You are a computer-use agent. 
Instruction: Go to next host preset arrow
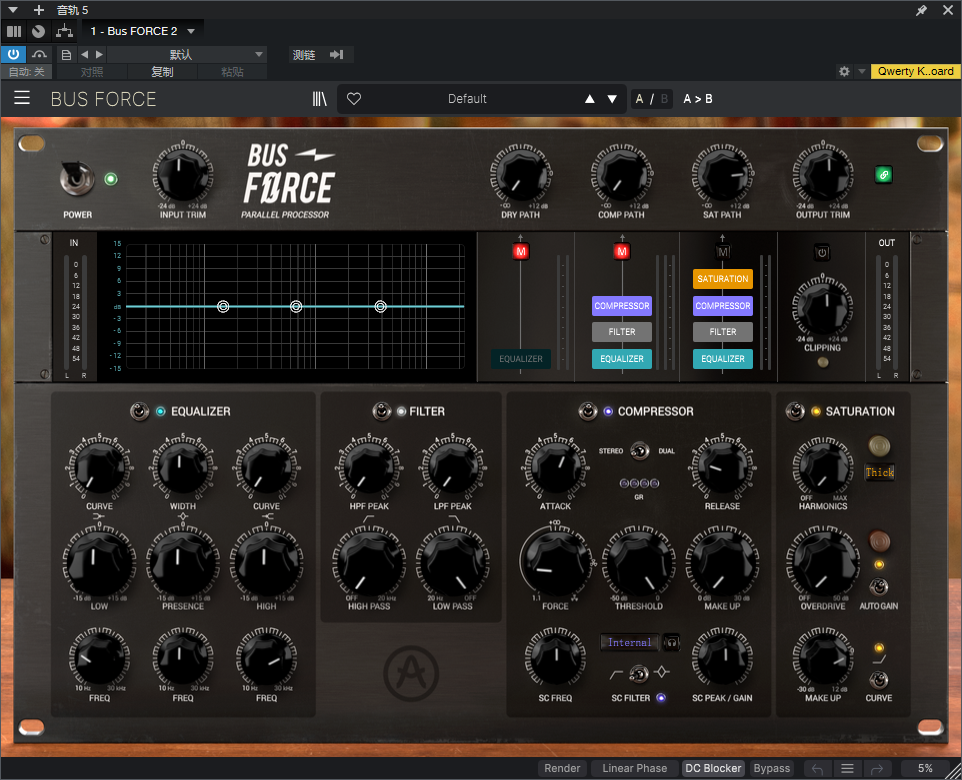99,55
